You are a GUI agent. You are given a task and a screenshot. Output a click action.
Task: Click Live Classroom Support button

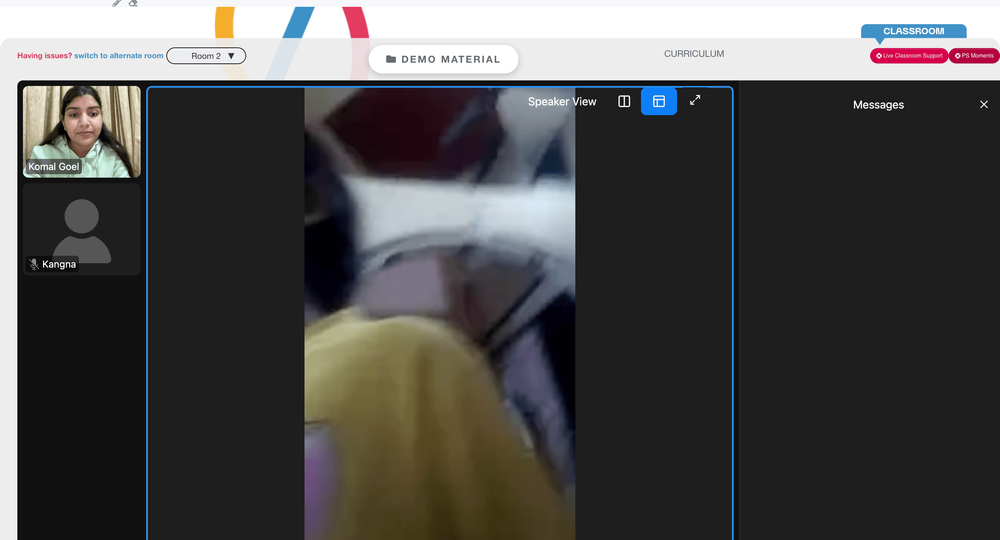coord(909,55)
